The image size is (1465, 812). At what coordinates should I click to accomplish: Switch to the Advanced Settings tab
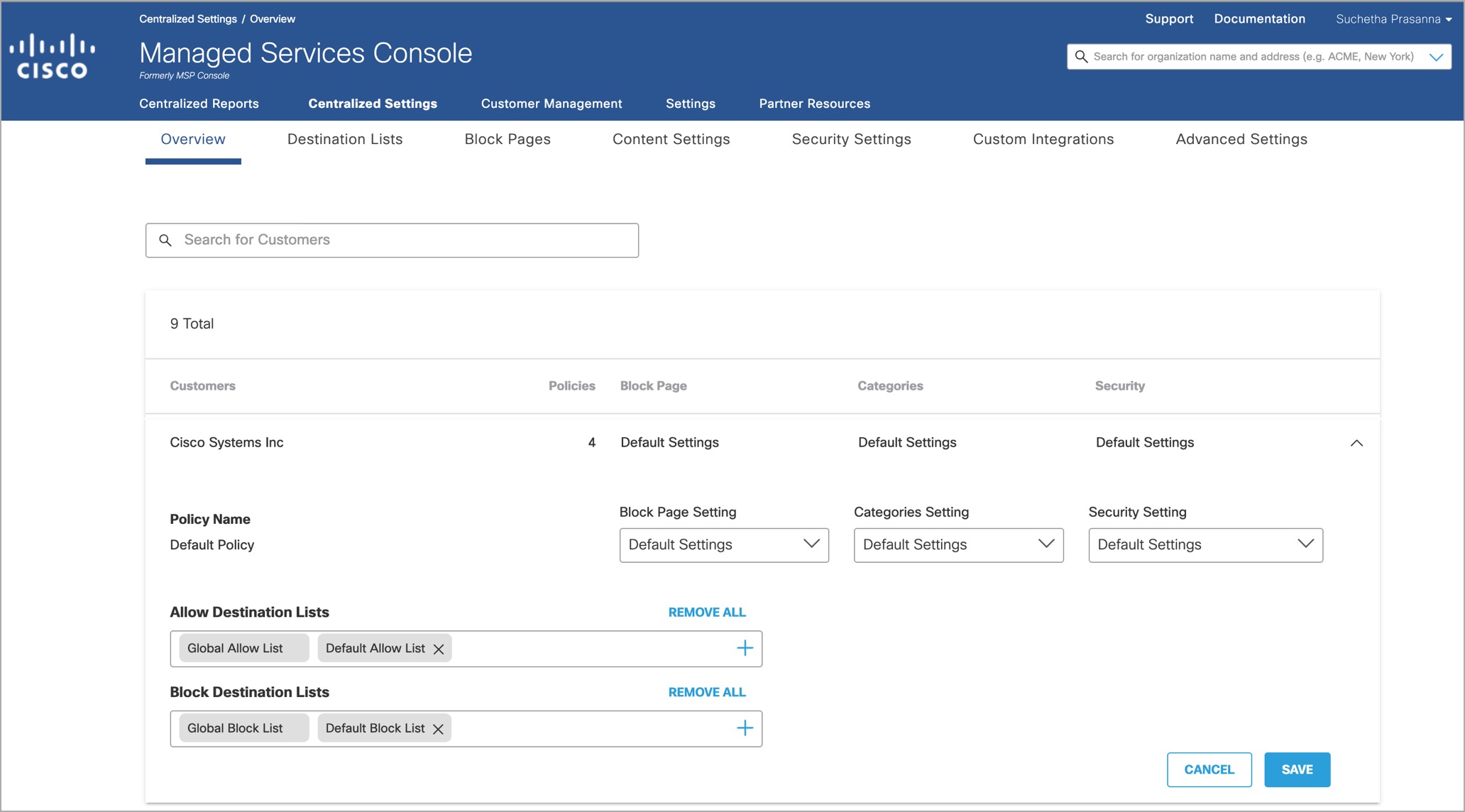tap(1241, 139)
